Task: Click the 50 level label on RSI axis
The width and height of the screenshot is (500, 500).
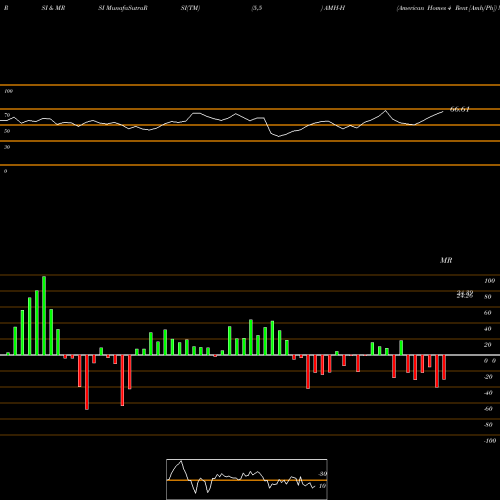Action: (7, 131)
